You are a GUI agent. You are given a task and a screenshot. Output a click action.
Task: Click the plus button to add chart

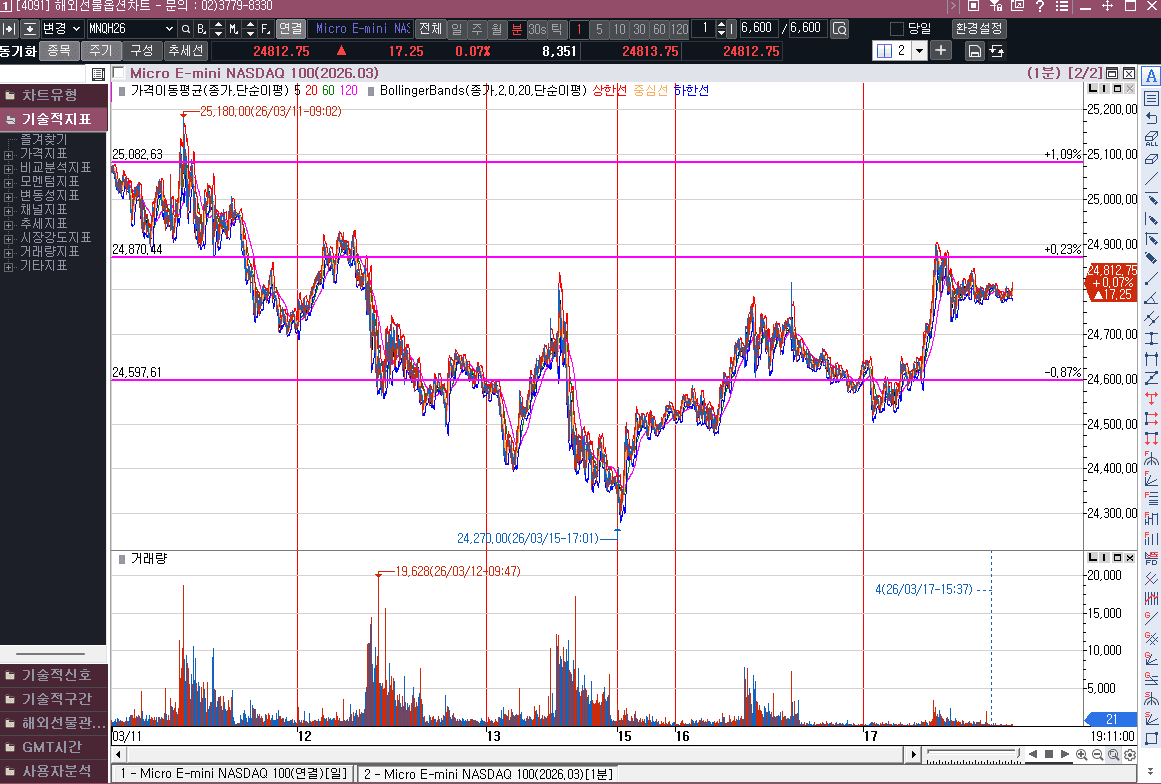(x=941, y=50)
